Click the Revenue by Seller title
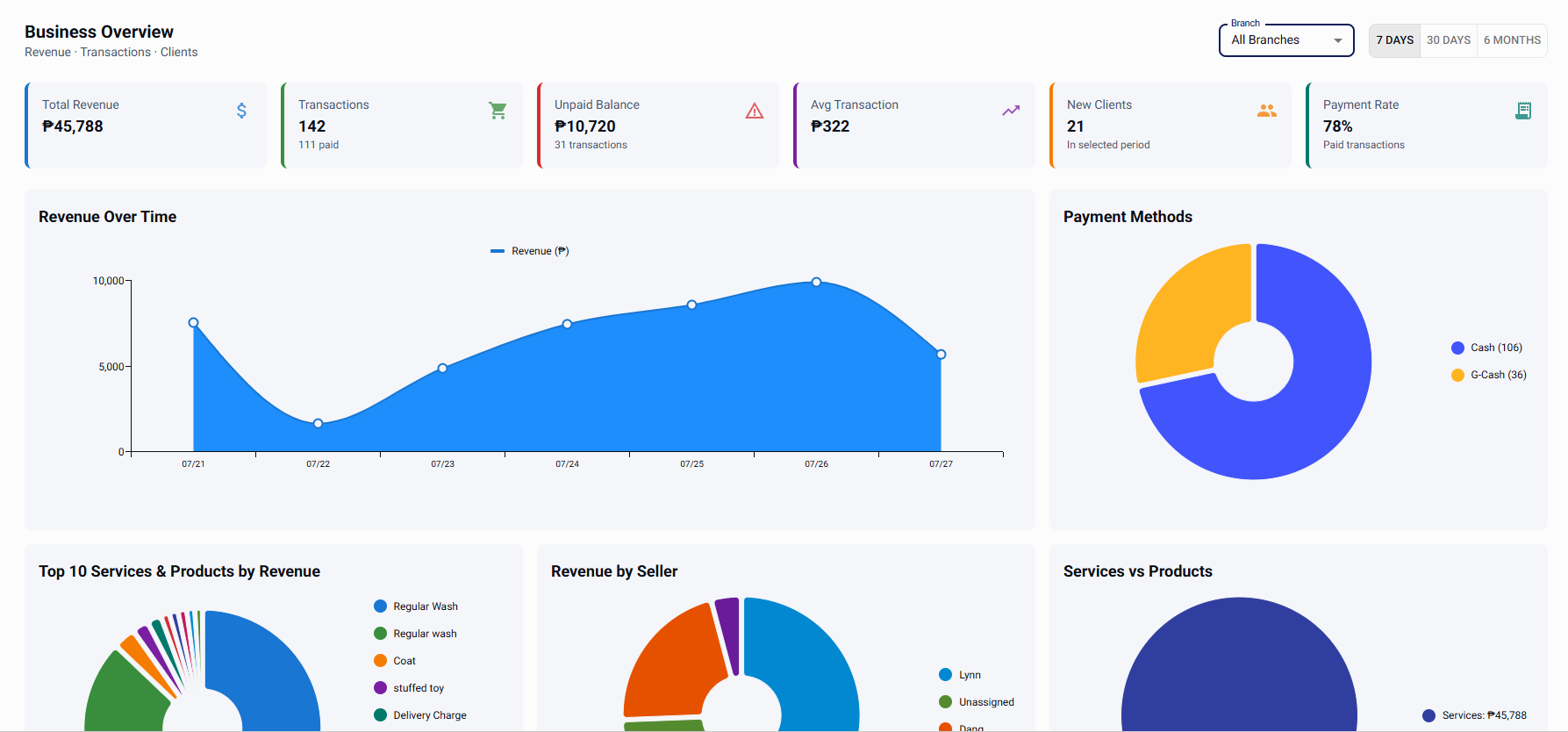This screenshot has height=732, width=1568. (x=614, y=571)
